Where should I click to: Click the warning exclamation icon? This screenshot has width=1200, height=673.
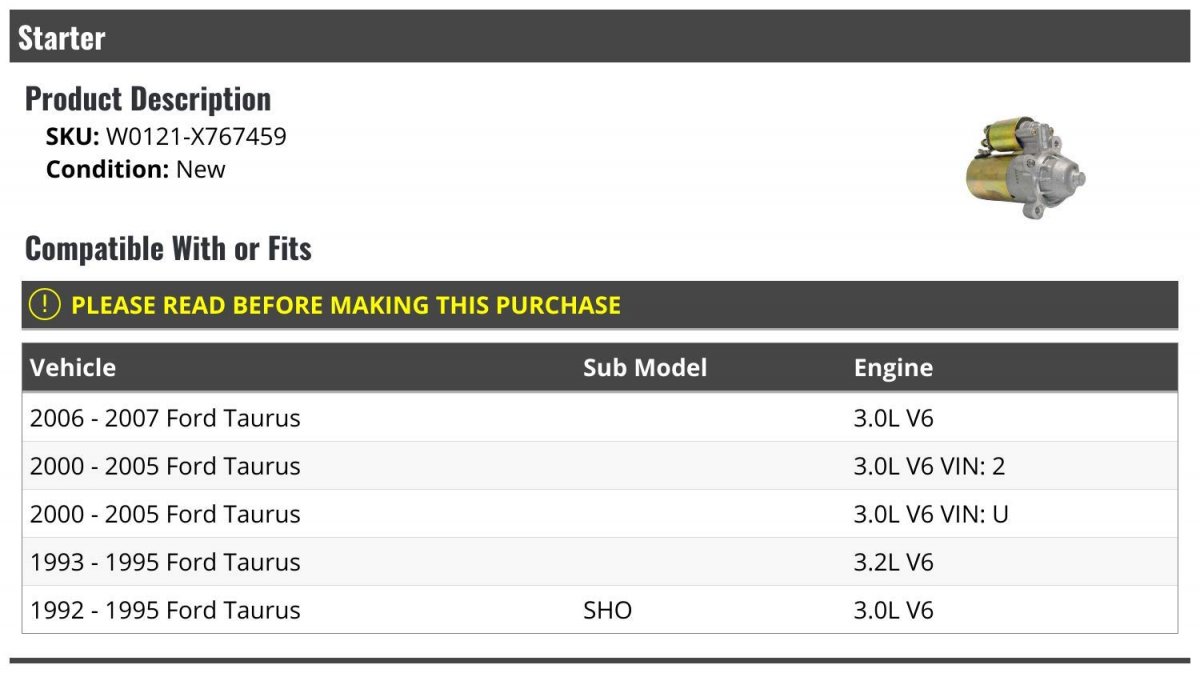pyautogui.click(x=44, y=305)
